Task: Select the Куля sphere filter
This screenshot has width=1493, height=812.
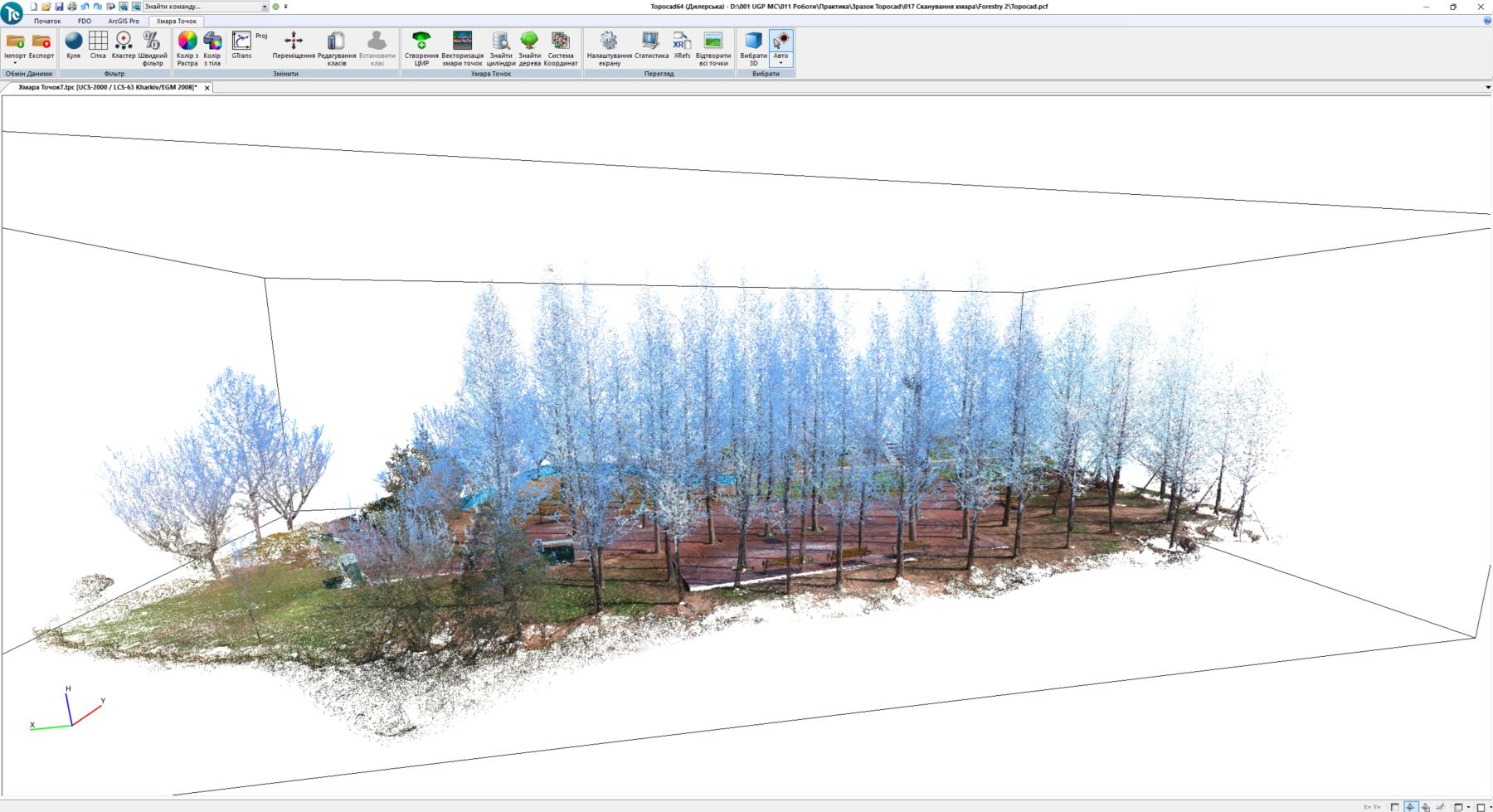Action: point(74,46)
